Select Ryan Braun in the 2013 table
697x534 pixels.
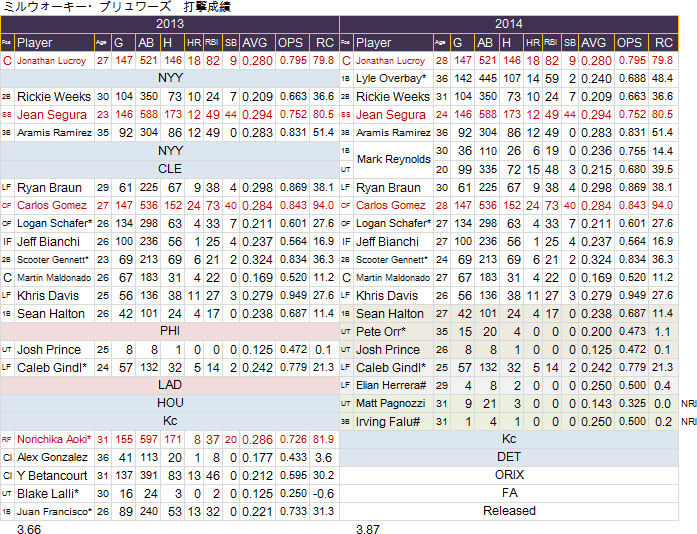(49, 188)
